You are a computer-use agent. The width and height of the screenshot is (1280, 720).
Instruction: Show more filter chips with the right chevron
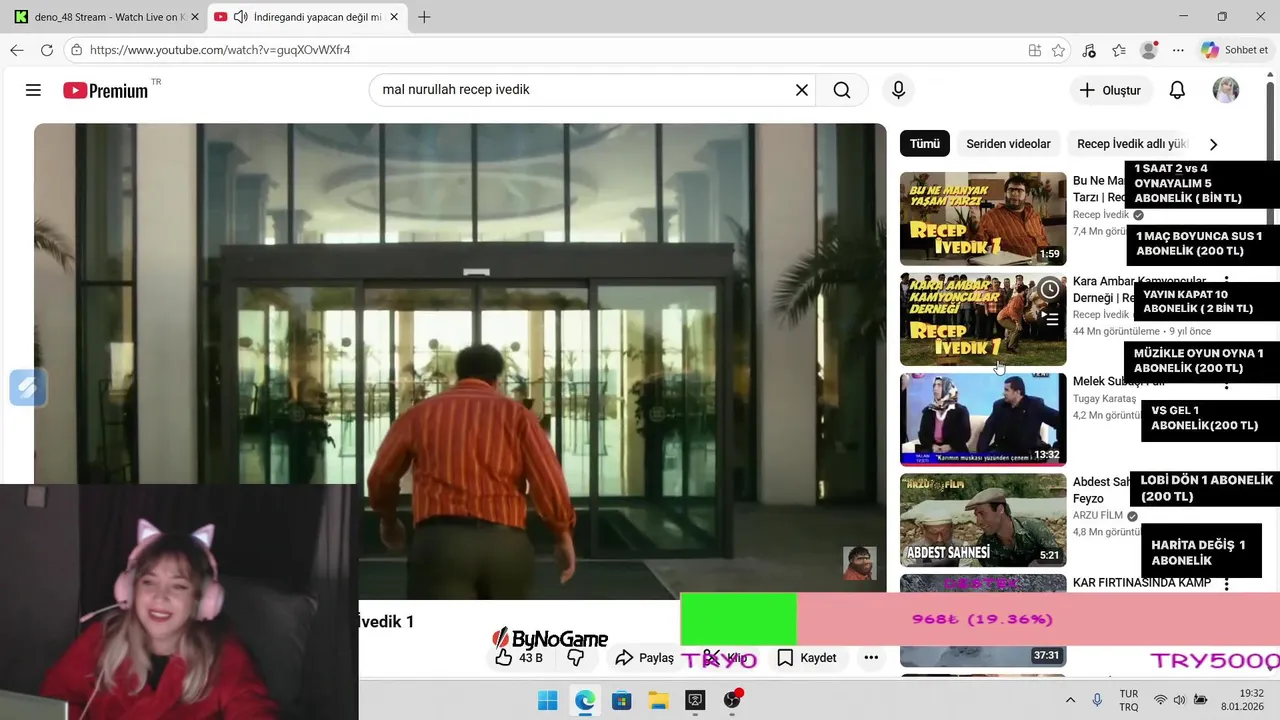pyautogui.click(x=1213, y=144)
